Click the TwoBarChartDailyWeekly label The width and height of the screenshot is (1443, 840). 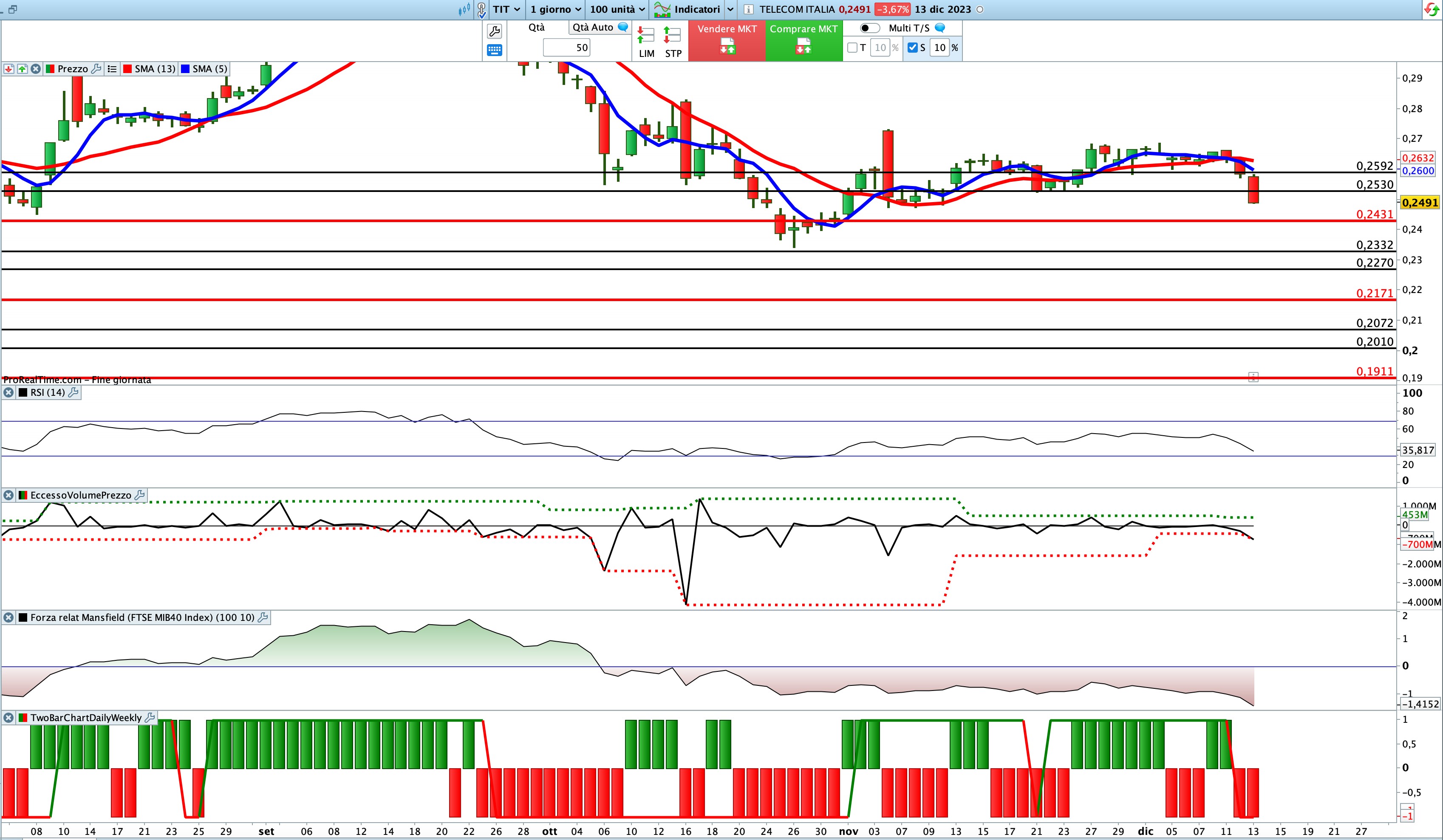[x=86, y=718]
